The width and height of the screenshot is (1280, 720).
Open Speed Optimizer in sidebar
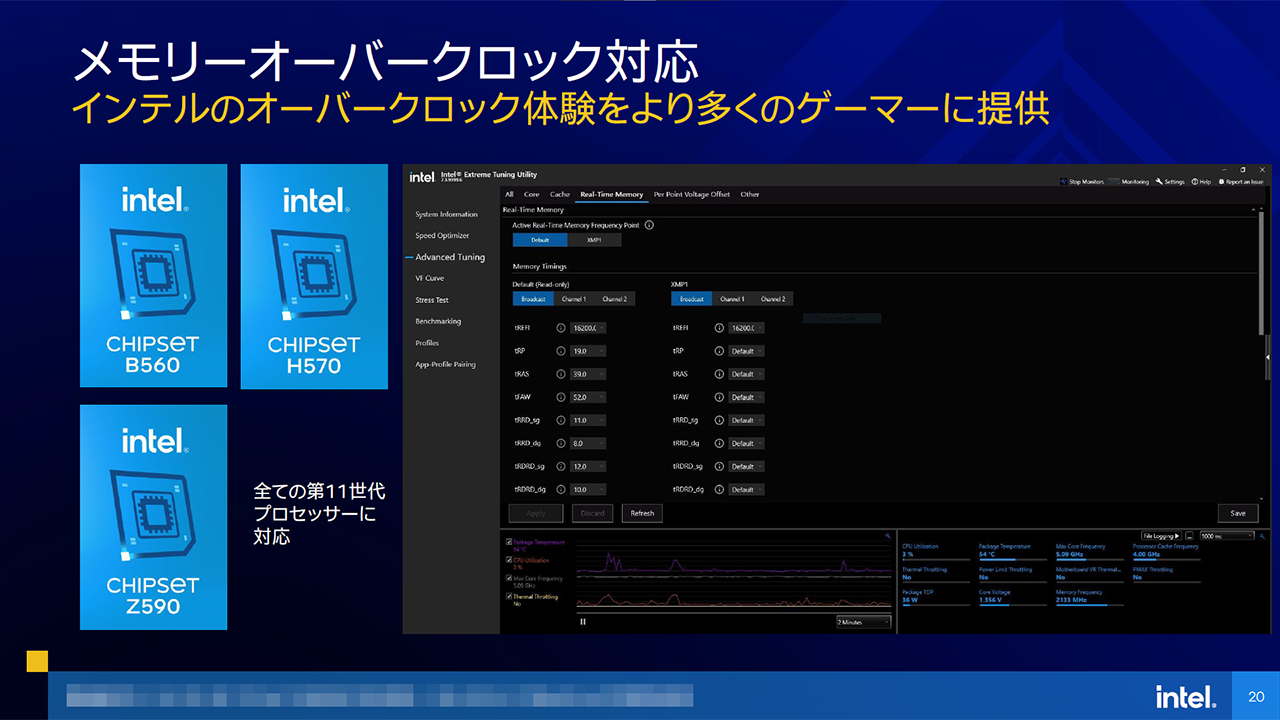[x=444, y=236]
